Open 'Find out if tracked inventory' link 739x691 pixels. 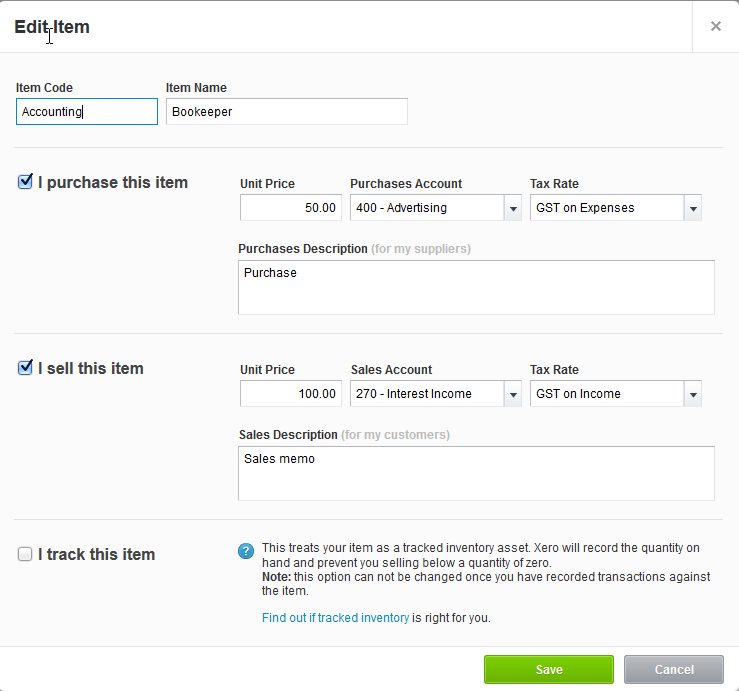click(336, 617)
